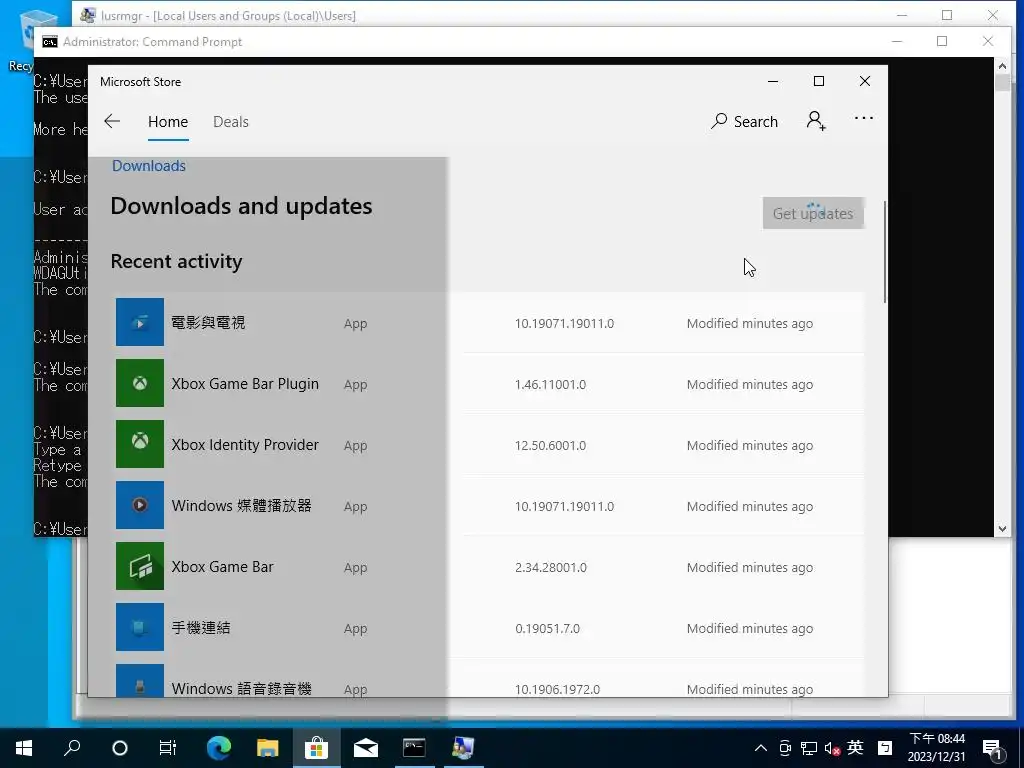Click Command Prompt scrollbar down arrow
The width and height of the screenshot is (1024, 768).
pos(1002,529)
